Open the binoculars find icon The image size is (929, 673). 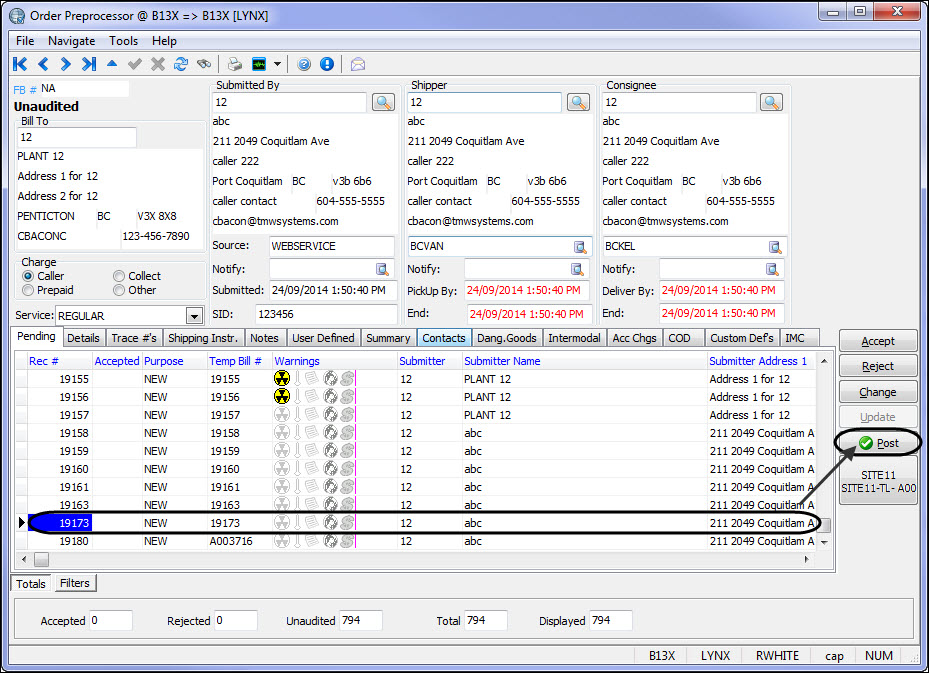point(204,64)
